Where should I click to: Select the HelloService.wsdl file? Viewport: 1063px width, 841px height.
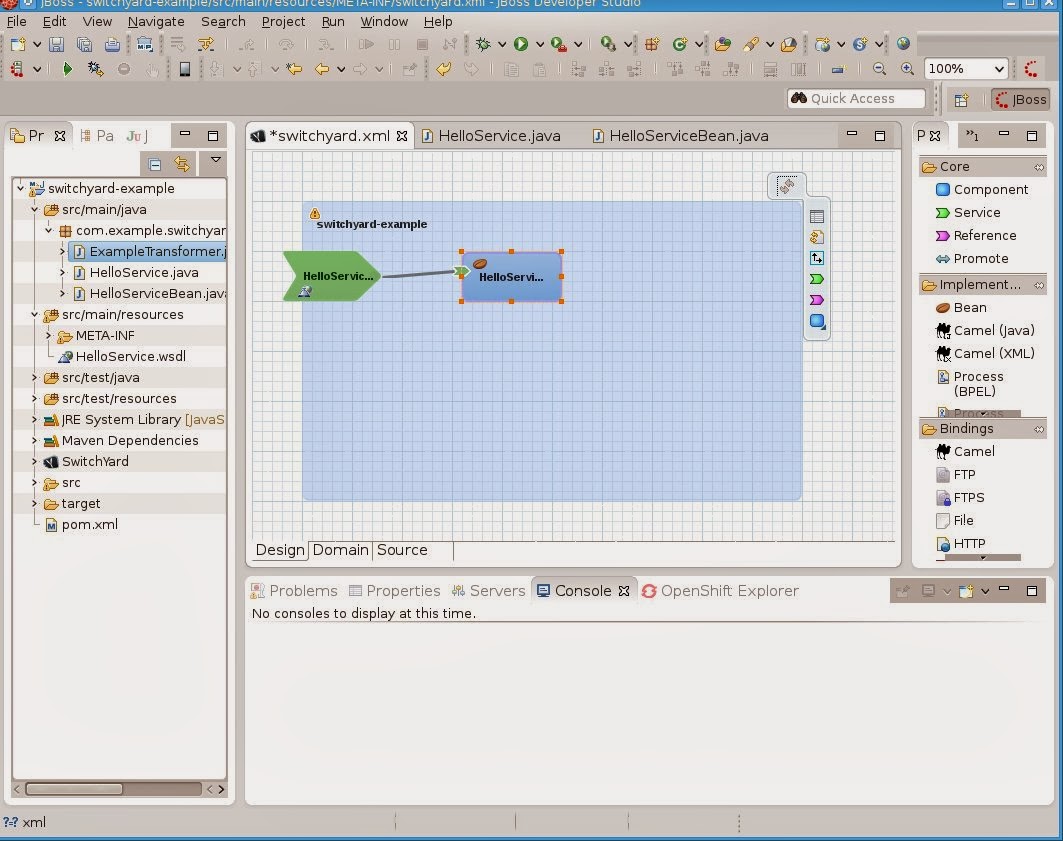122,356
